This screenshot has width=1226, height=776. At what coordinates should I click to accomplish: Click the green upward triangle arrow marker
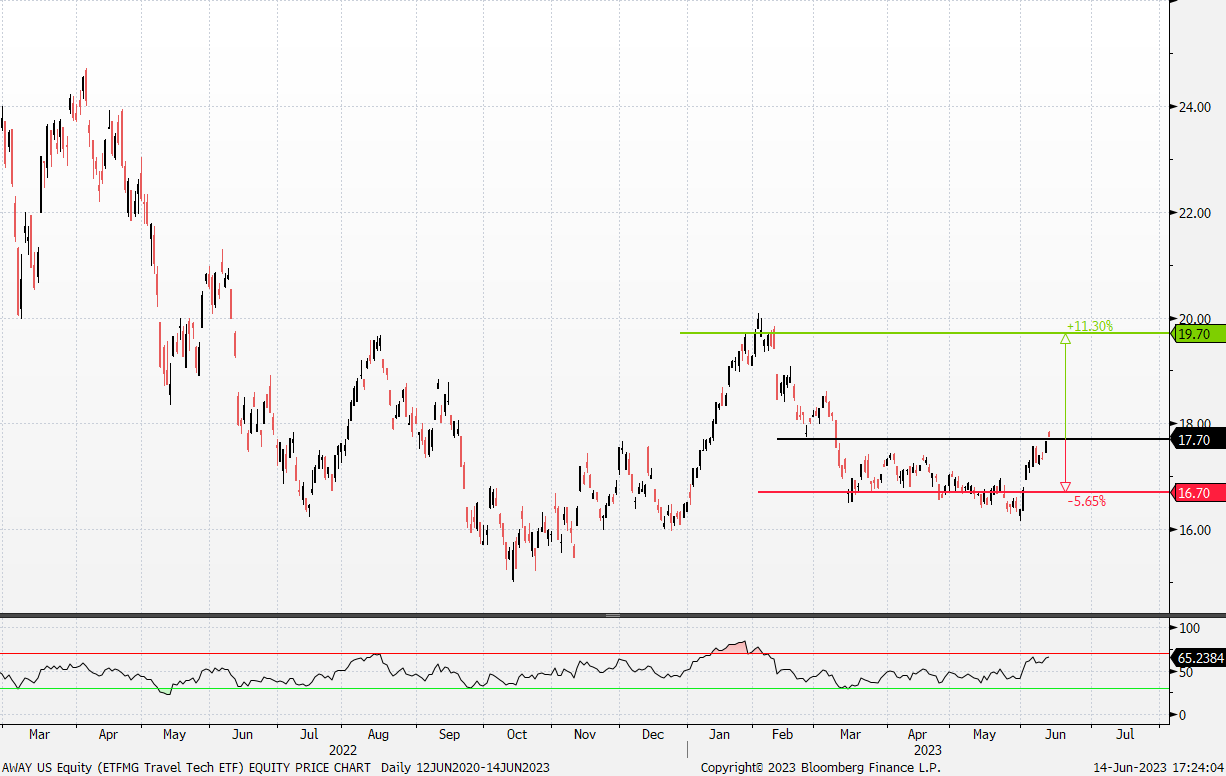point(1066,339)
